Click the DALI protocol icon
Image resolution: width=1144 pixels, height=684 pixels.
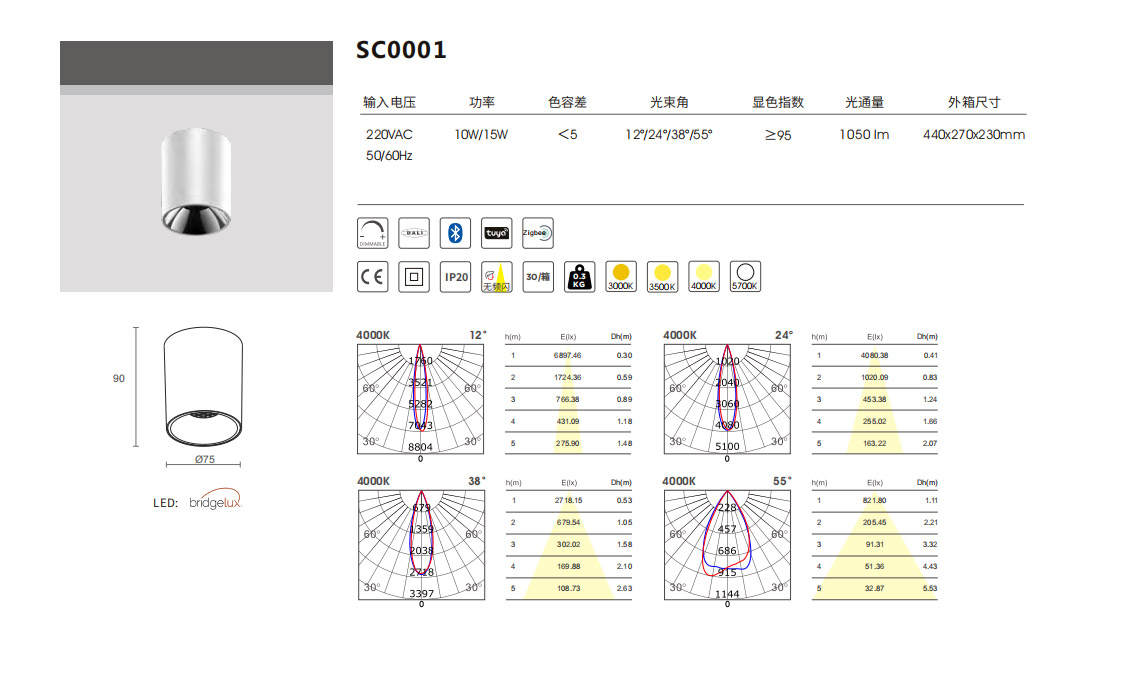pos(414,232)
